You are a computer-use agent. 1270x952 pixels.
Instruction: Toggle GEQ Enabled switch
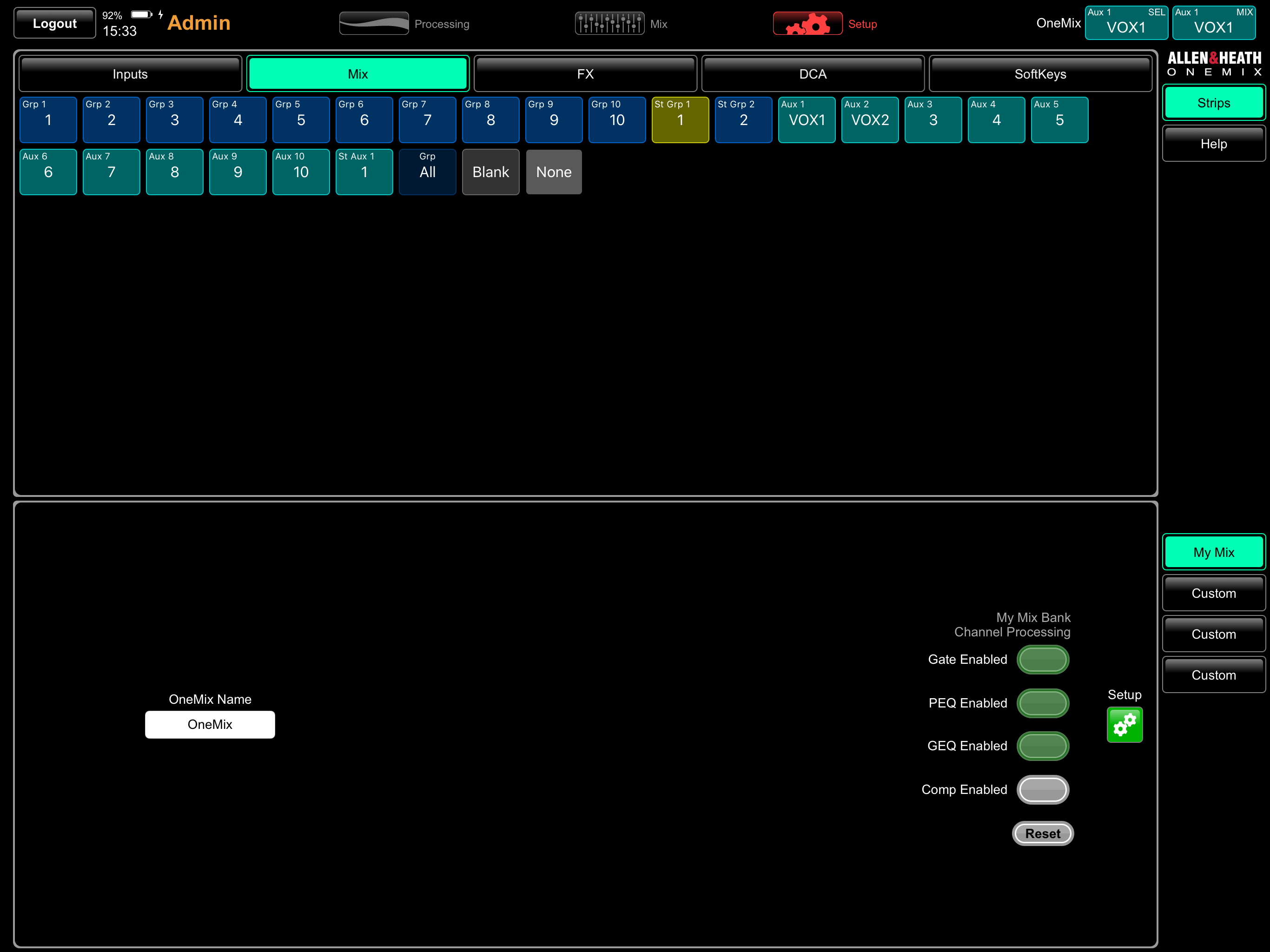(1042, 746)
